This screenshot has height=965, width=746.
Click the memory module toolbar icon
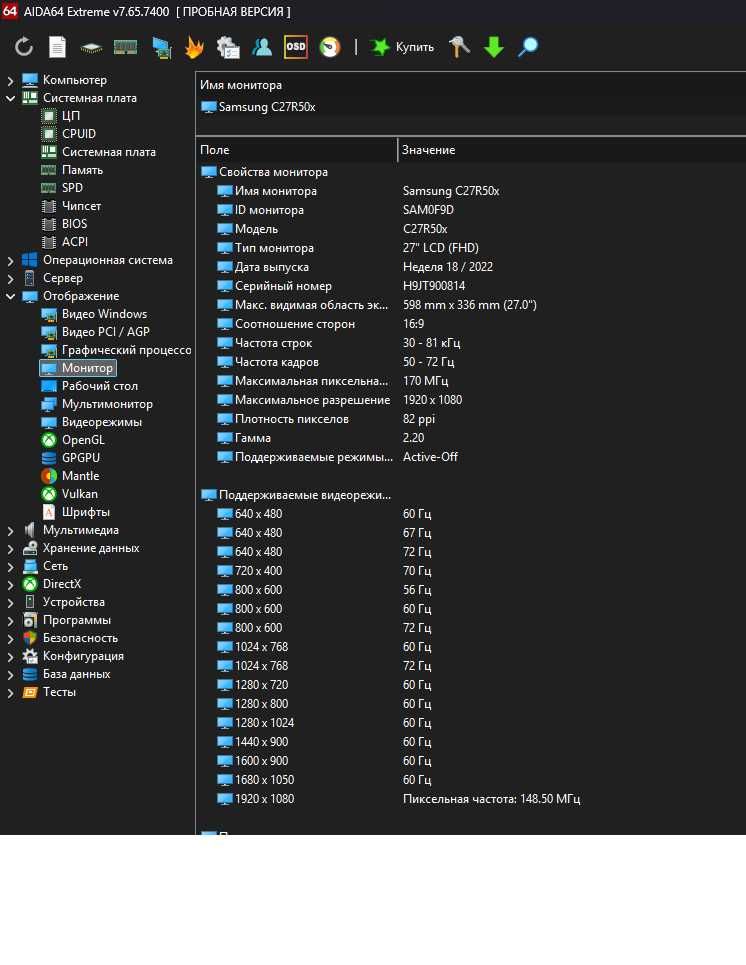click(x=126, y=47)
